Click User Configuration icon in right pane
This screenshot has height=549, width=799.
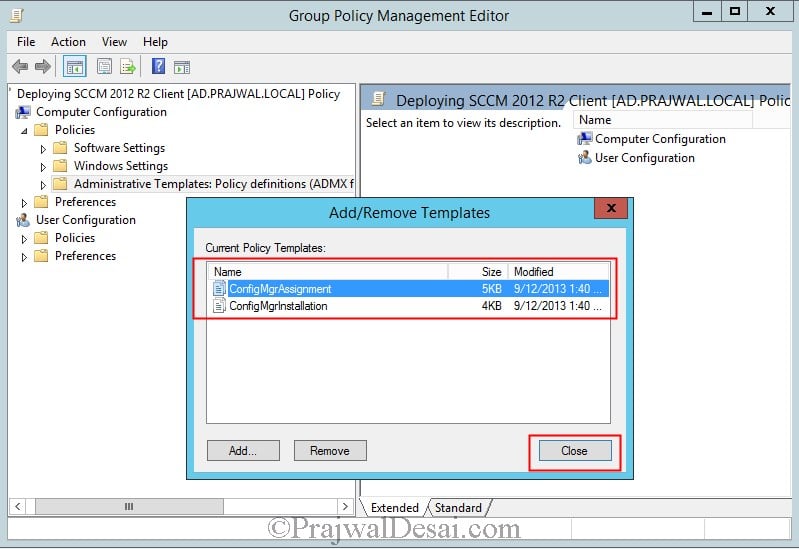[x=584, y=158]
